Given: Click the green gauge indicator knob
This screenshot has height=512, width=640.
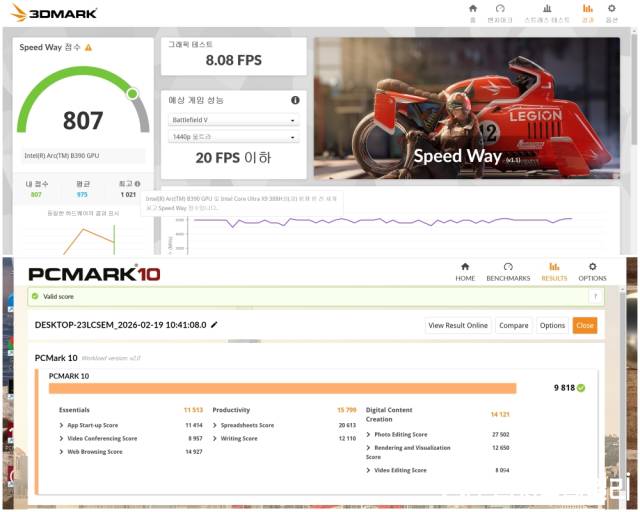Looking at the screenshot, I should pyautogui.click(x=132, y=94).
